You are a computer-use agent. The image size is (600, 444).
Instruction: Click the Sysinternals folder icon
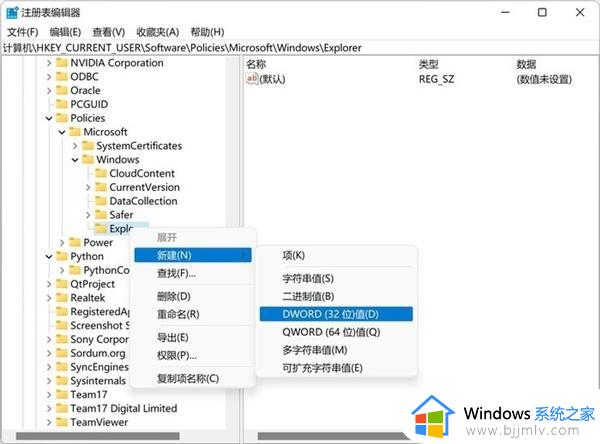click(62, 380)
